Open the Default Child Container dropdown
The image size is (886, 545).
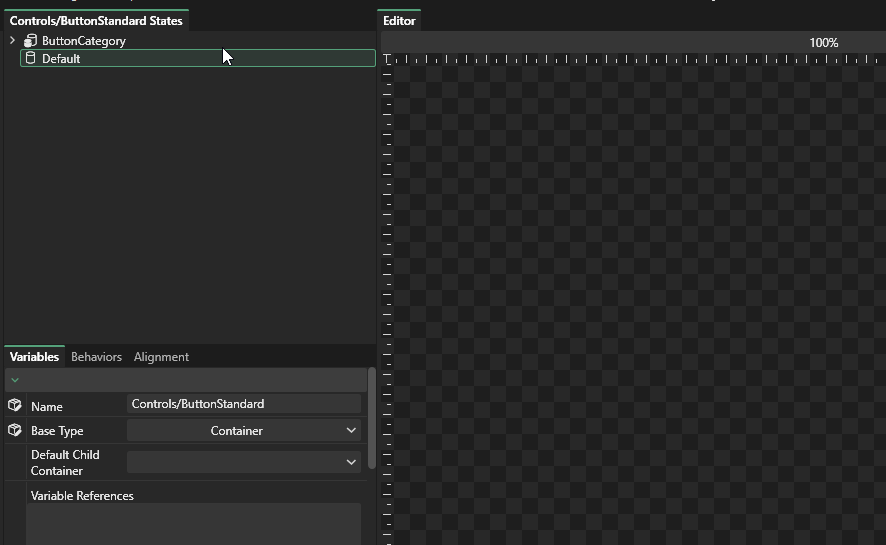243,462
